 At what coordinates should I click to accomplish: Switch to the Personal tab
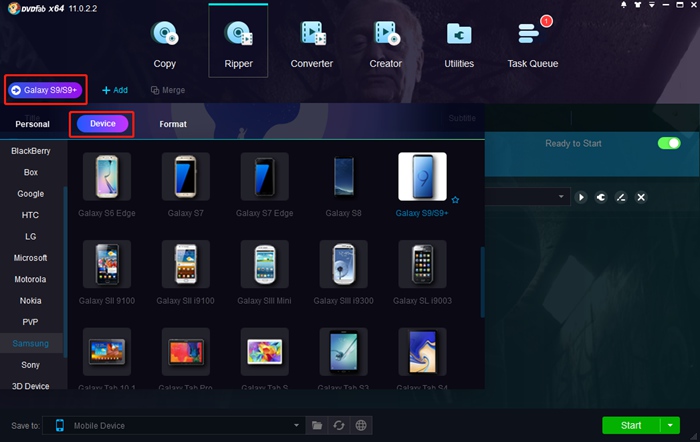[x=32, y=124]
